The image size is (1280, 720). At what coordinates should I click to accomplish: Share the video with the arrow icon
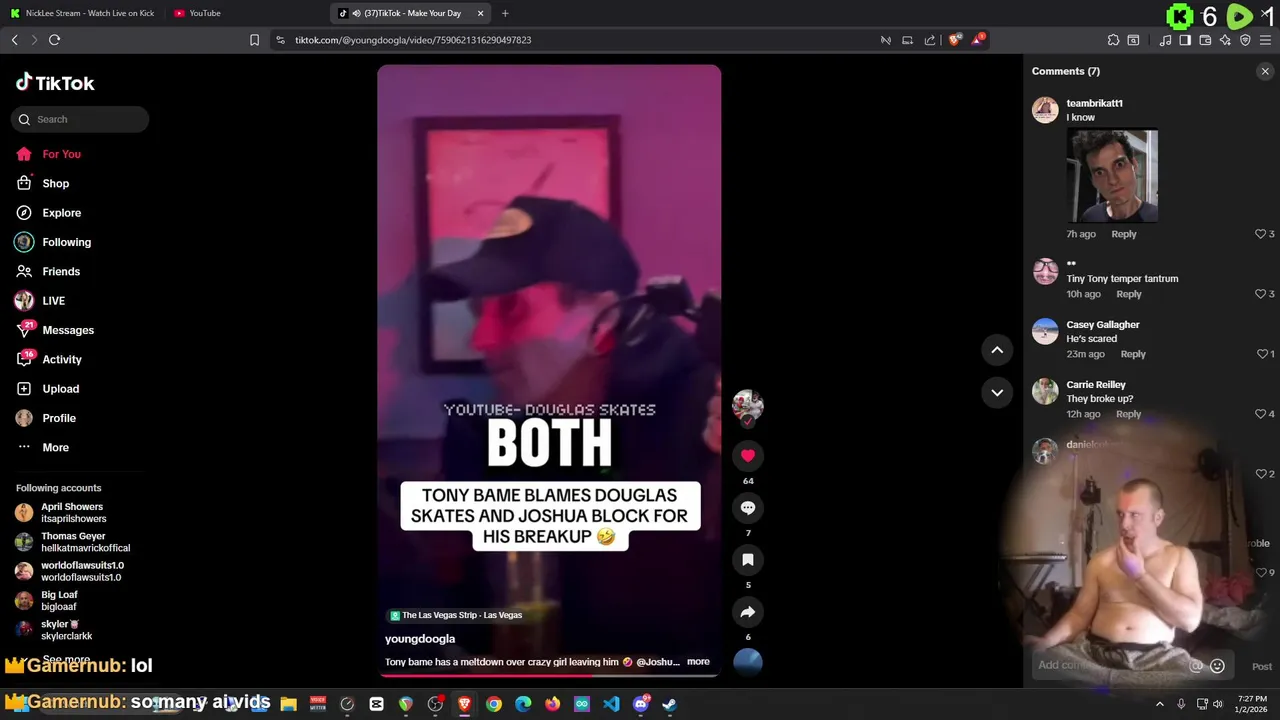pos(748,612)
